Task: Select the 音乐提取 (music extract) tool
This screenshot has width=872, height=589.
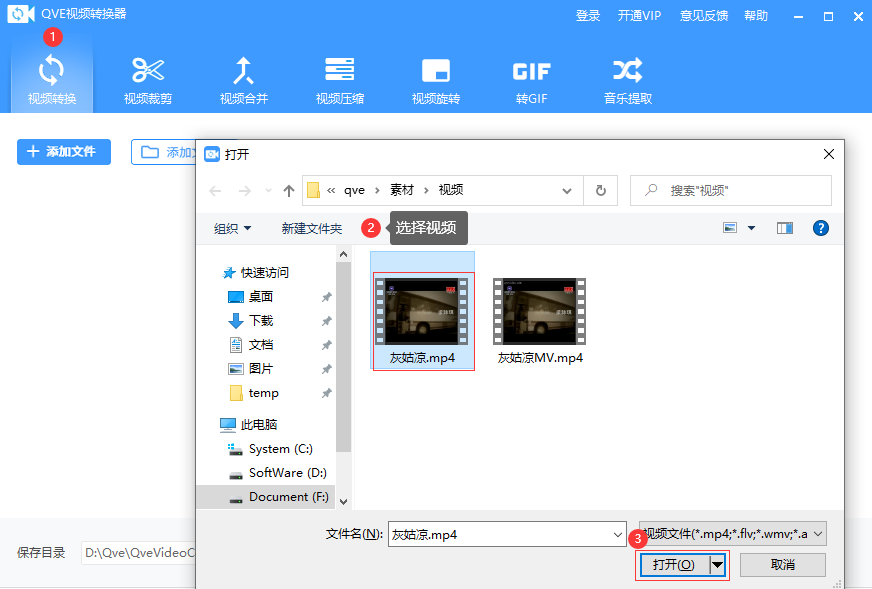Action: click(627, 80)
